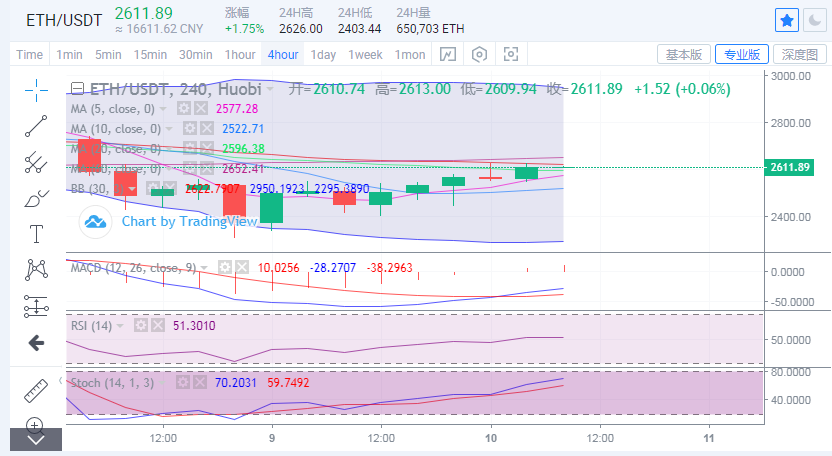Open the indicators chart icon
Viewport: 832px width, 456px height.
(x=448, y=54)
